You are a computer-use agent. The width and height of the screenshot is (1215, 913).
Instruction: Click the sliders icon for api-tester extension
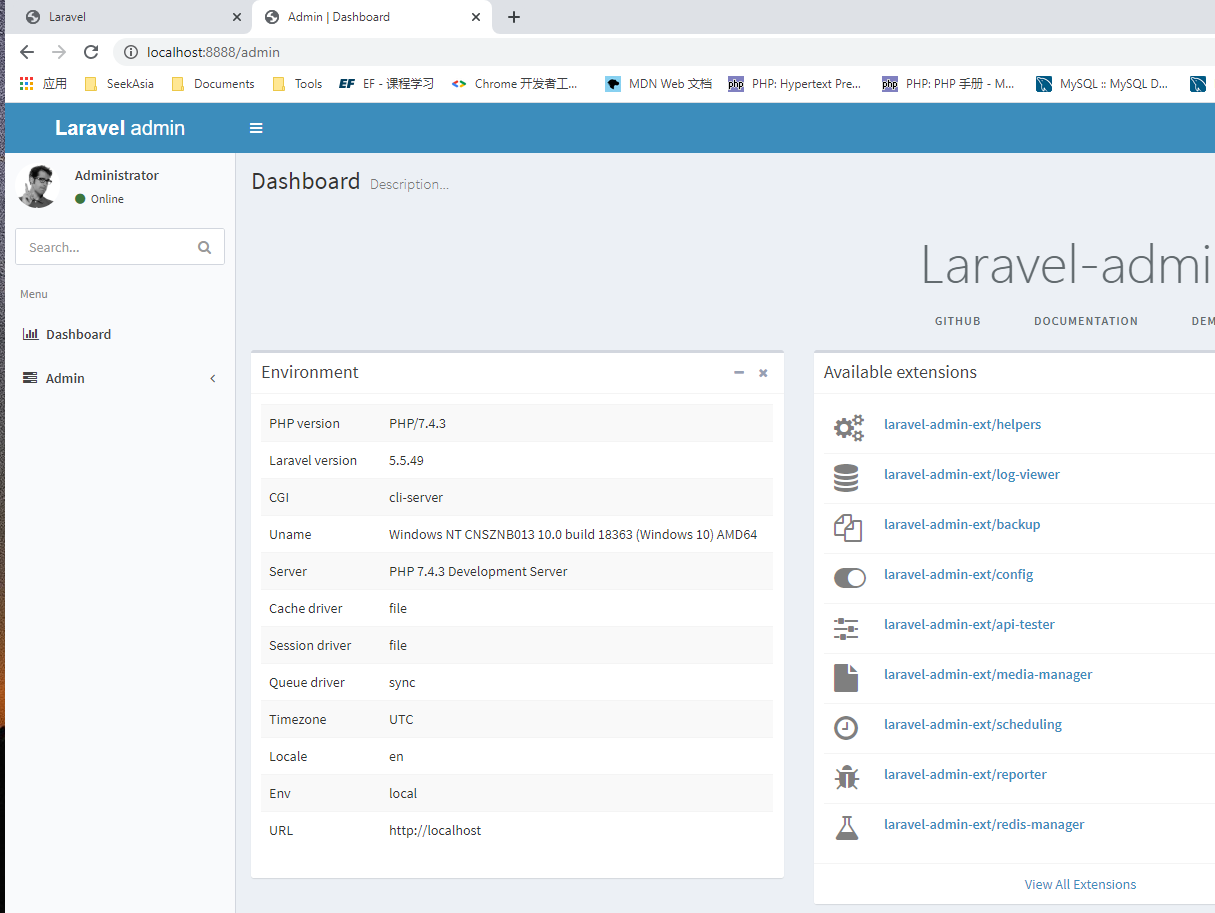point(846,628)
